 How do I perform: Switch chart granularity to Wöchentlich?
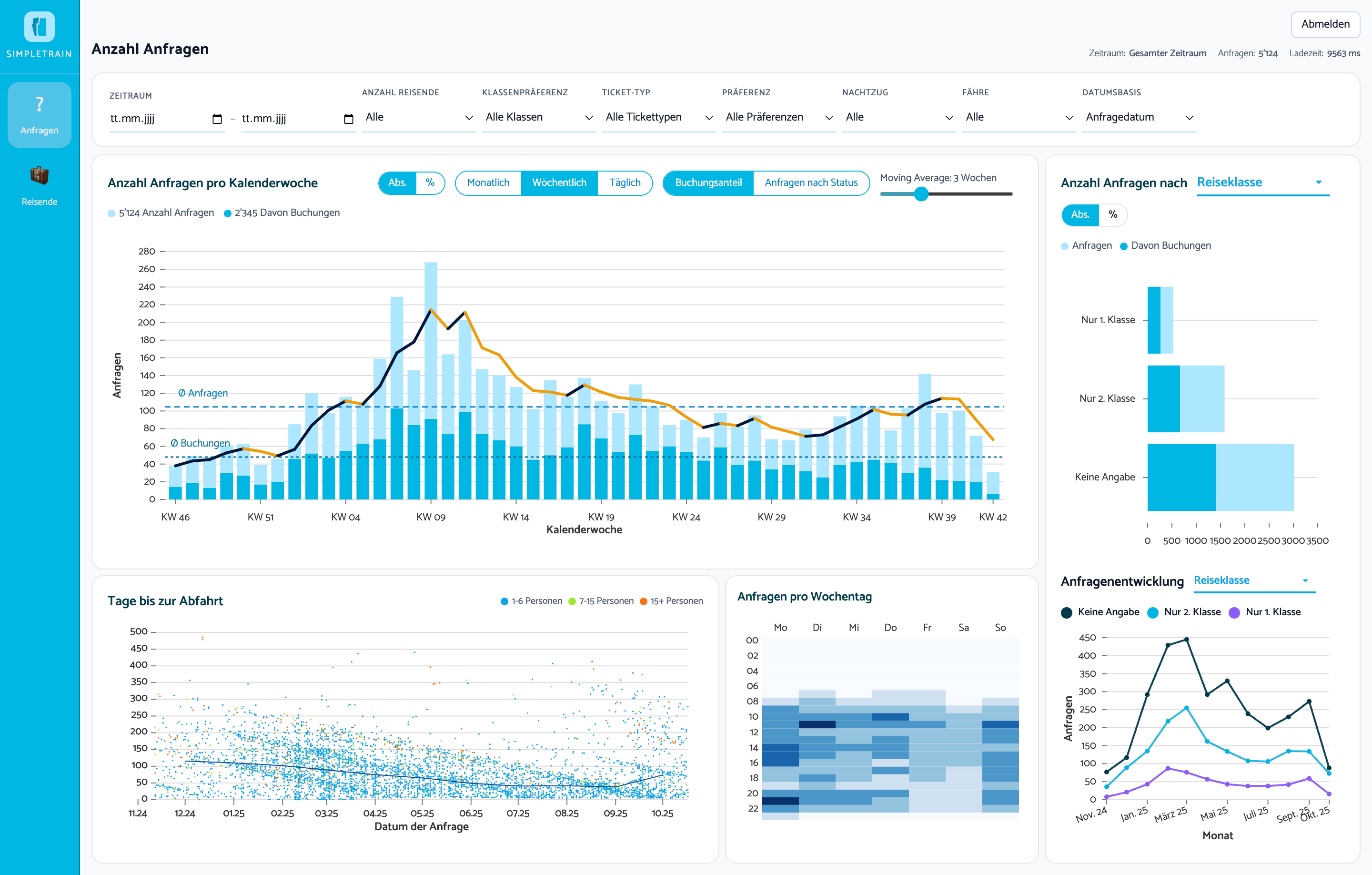click(x=559, y=183)
